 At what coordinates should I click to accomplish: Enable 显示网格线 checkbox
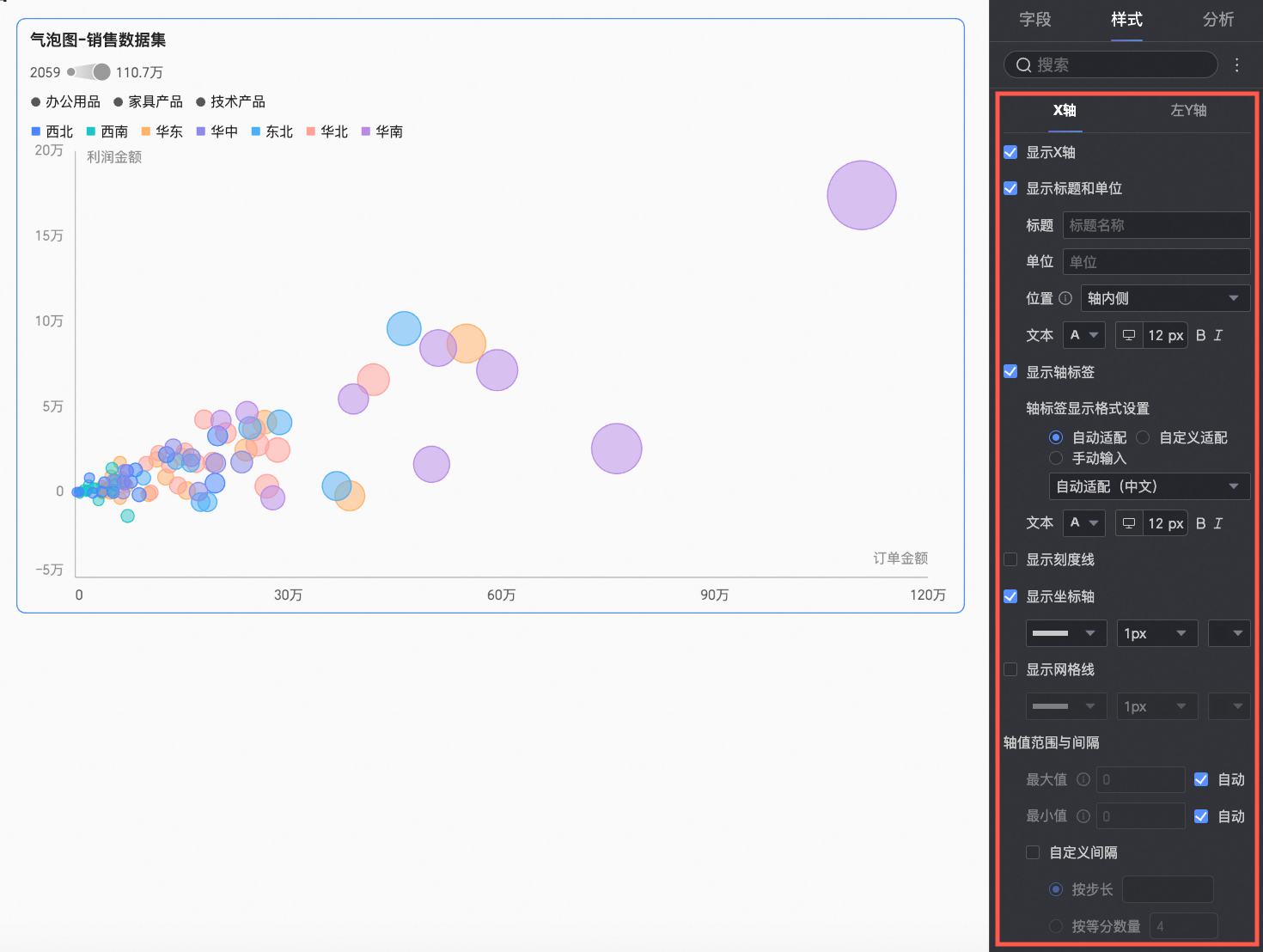pos(1010,669)
